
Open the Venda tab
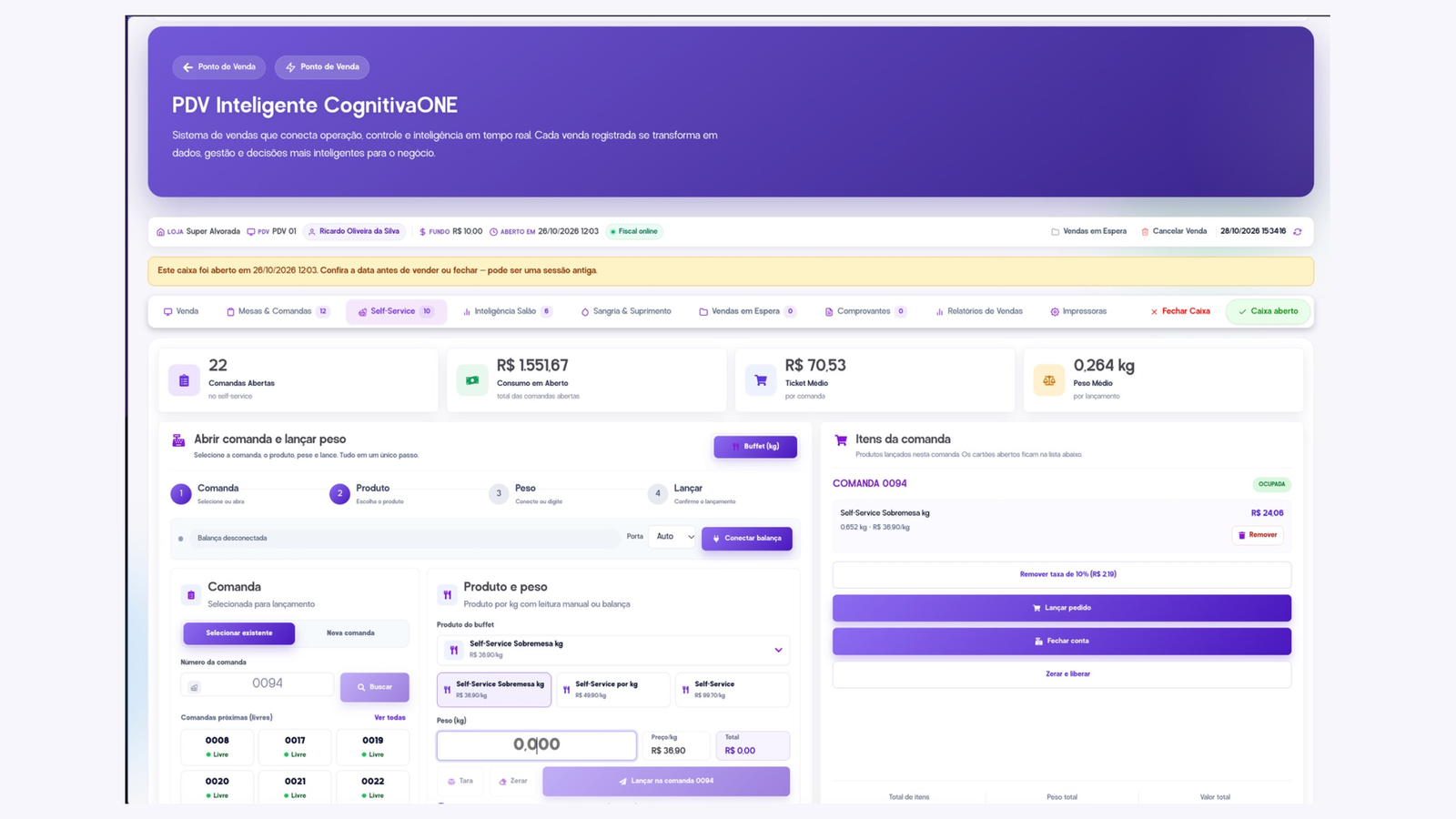click(x=180, y=311)
